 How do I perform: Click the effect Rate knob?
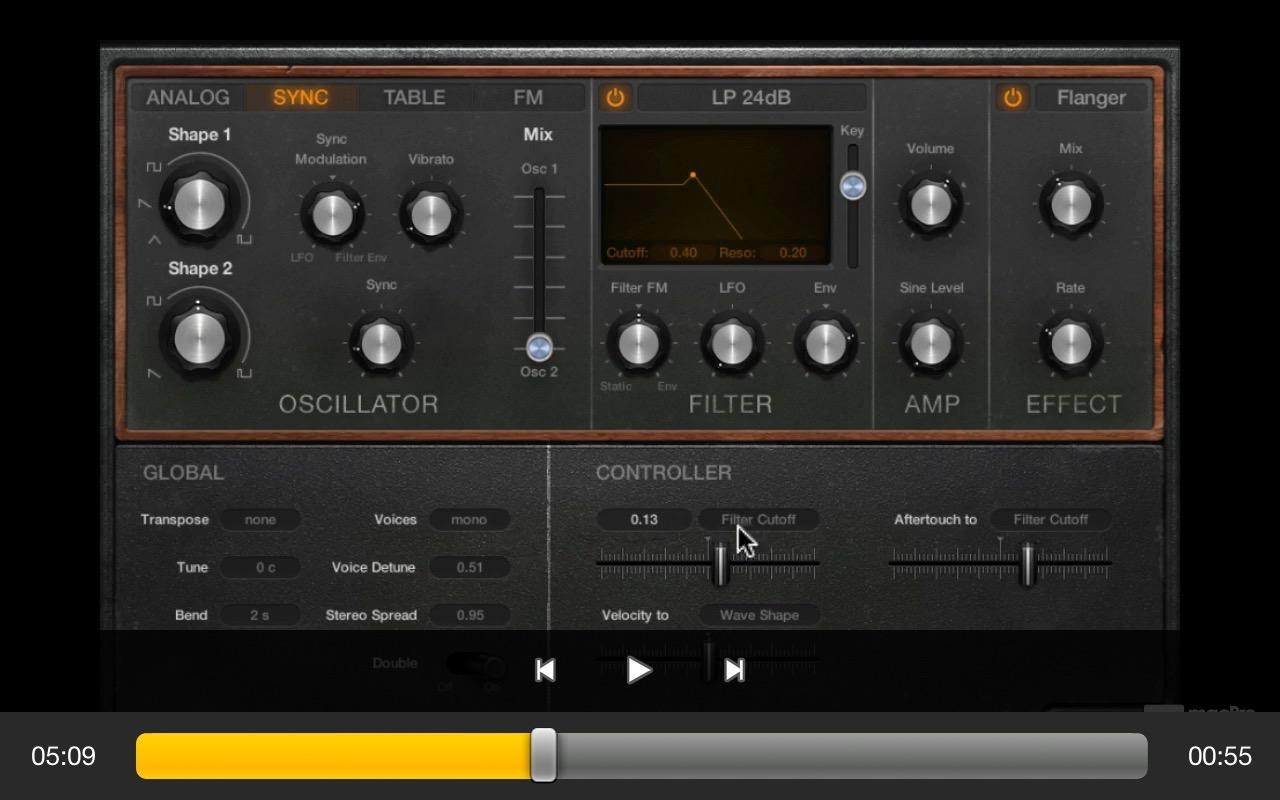pyautogui.click(x=1070, y=343)
